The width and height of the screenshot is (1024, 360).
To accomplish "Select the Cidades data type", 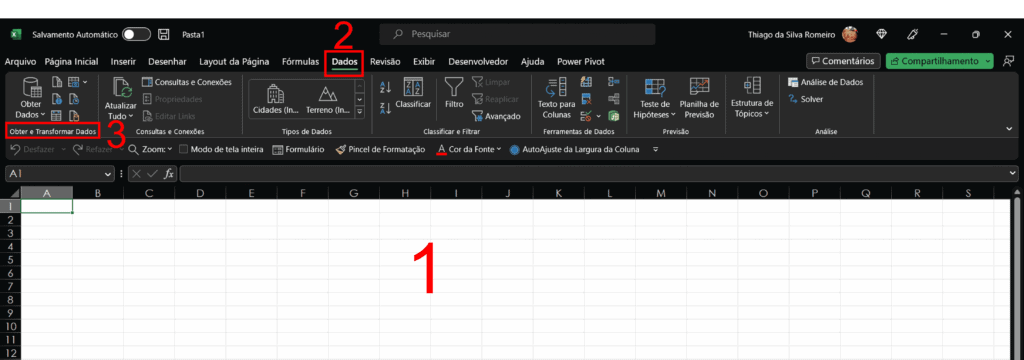I will coord(275,98).
